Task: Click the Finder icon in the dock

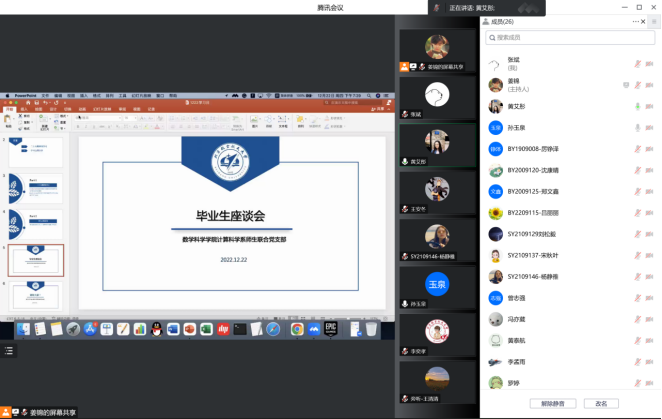Action: (x=22, y=328)
